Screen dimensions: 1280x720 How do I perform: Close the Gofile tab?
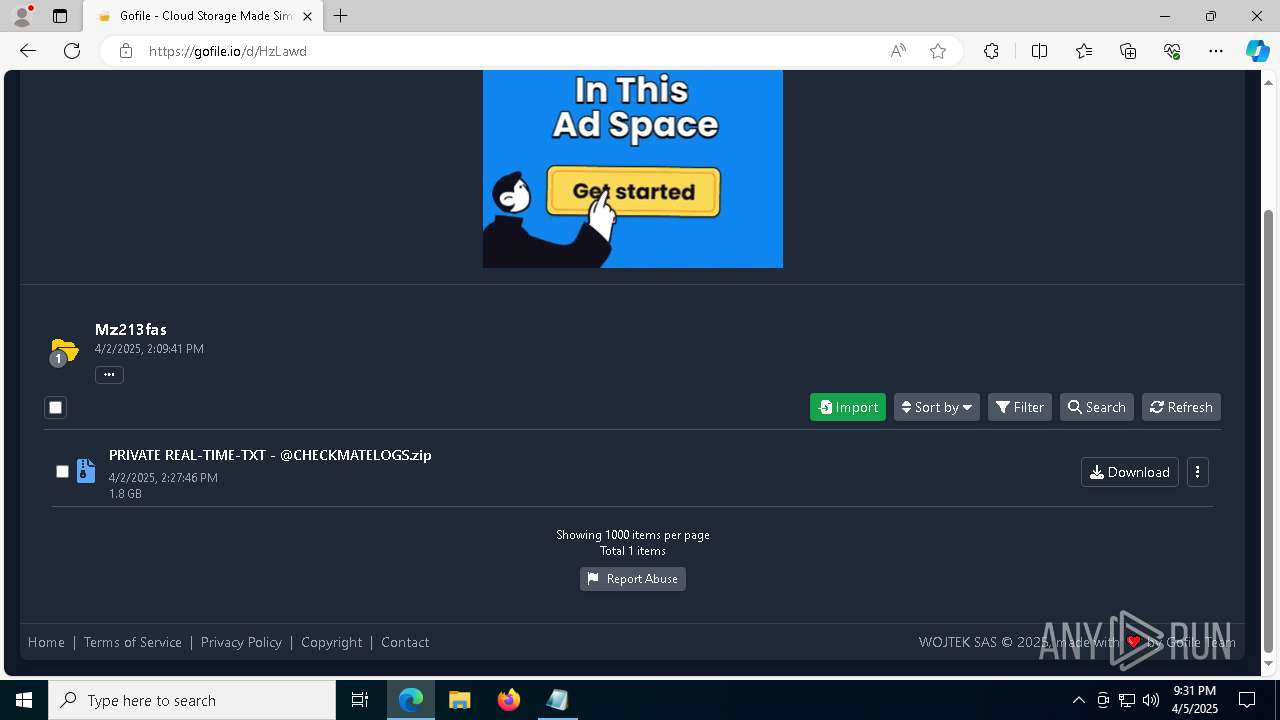coord(307,16)
